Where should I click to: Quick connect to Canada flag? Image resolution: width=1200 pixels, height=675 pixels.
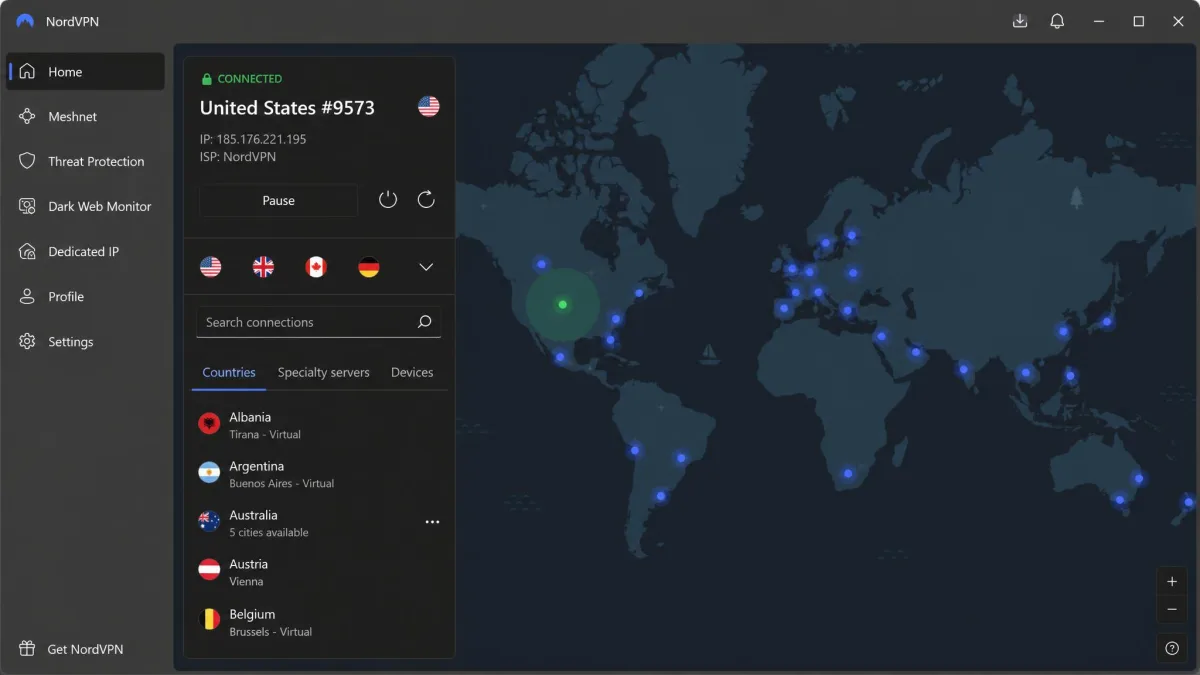tap(316, 267)
